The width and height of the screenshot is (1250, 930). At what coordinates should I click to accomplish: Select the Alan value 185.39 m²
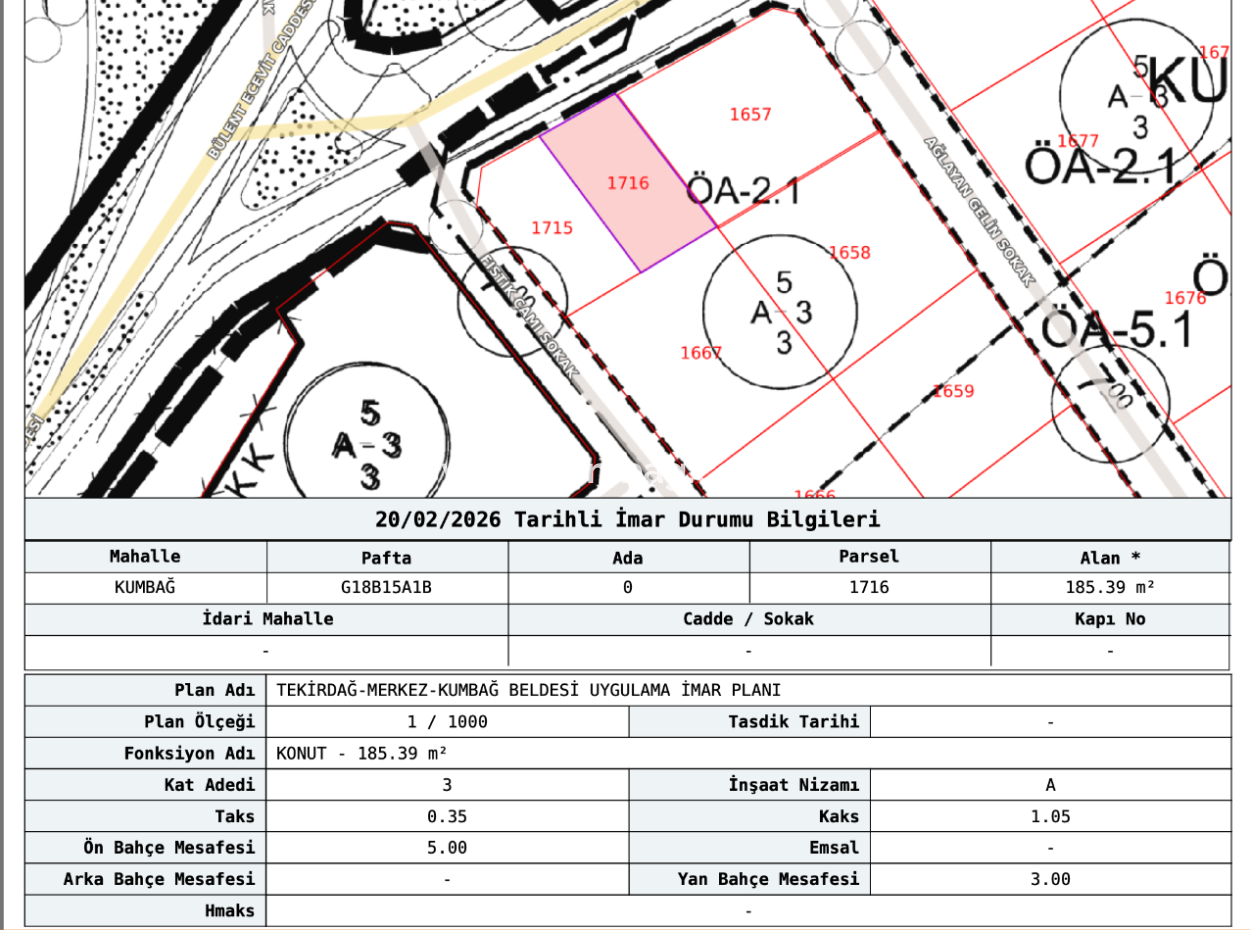(1110, 588)
